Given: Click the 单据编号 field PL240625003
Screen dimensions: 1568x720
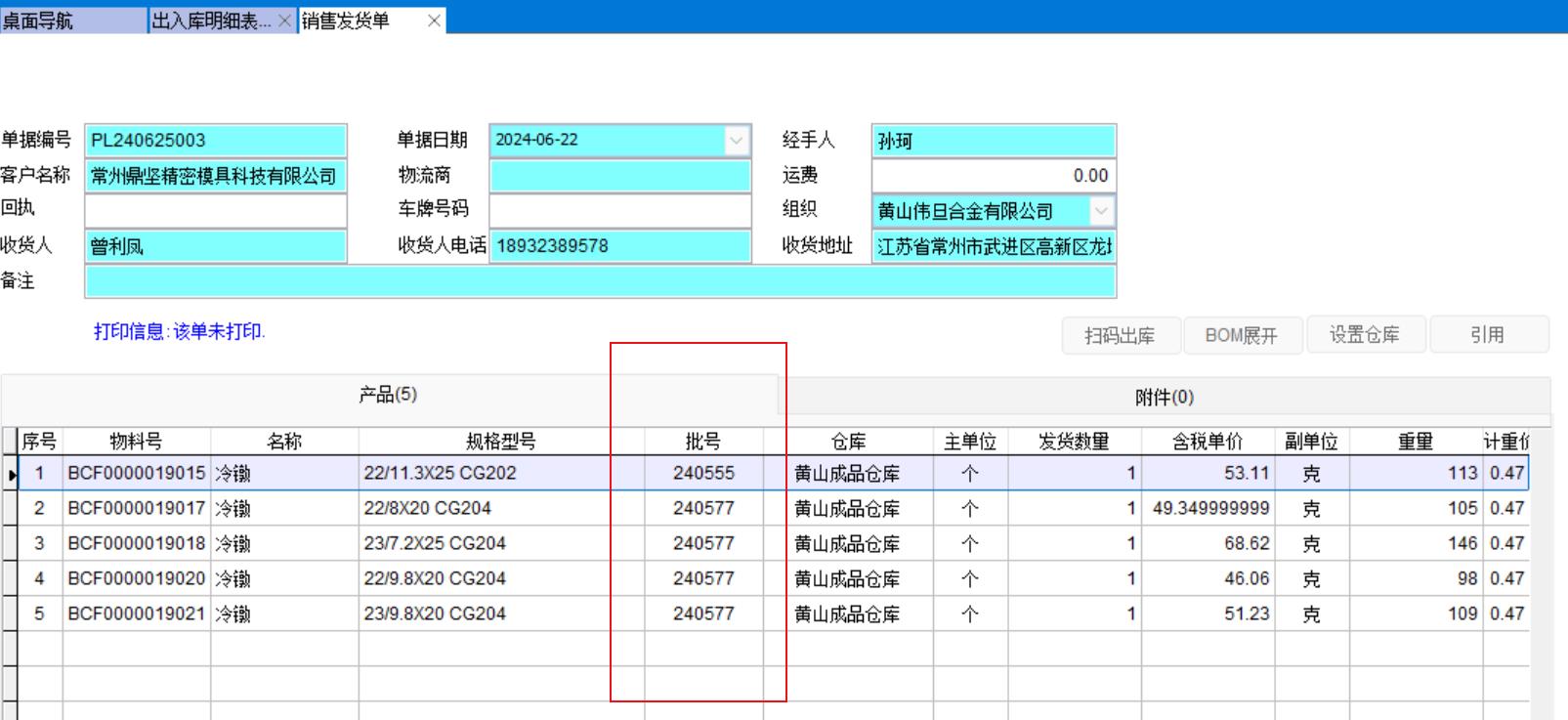Looking at the screenshot, I should [215, 141].
